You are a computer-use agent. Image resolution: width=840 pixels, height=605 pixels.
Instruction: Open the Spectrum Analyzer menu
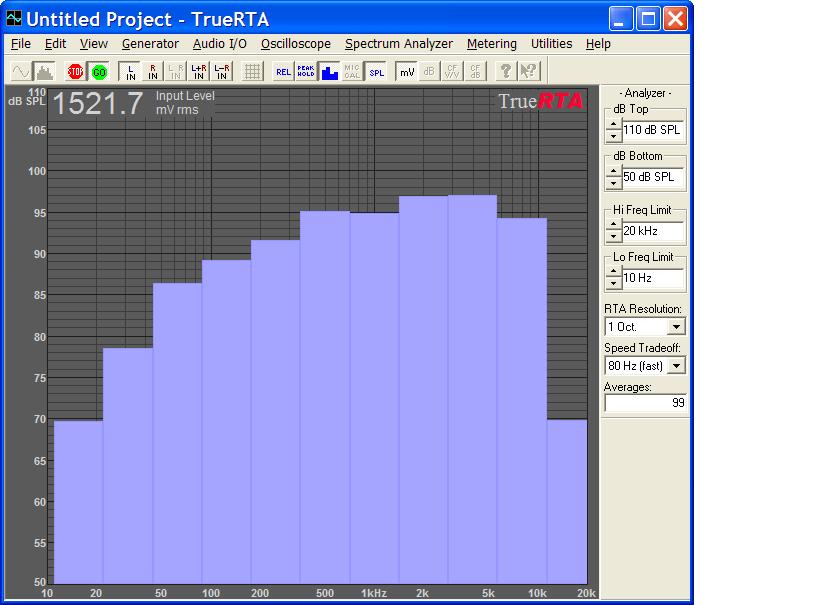click(399, 44)
